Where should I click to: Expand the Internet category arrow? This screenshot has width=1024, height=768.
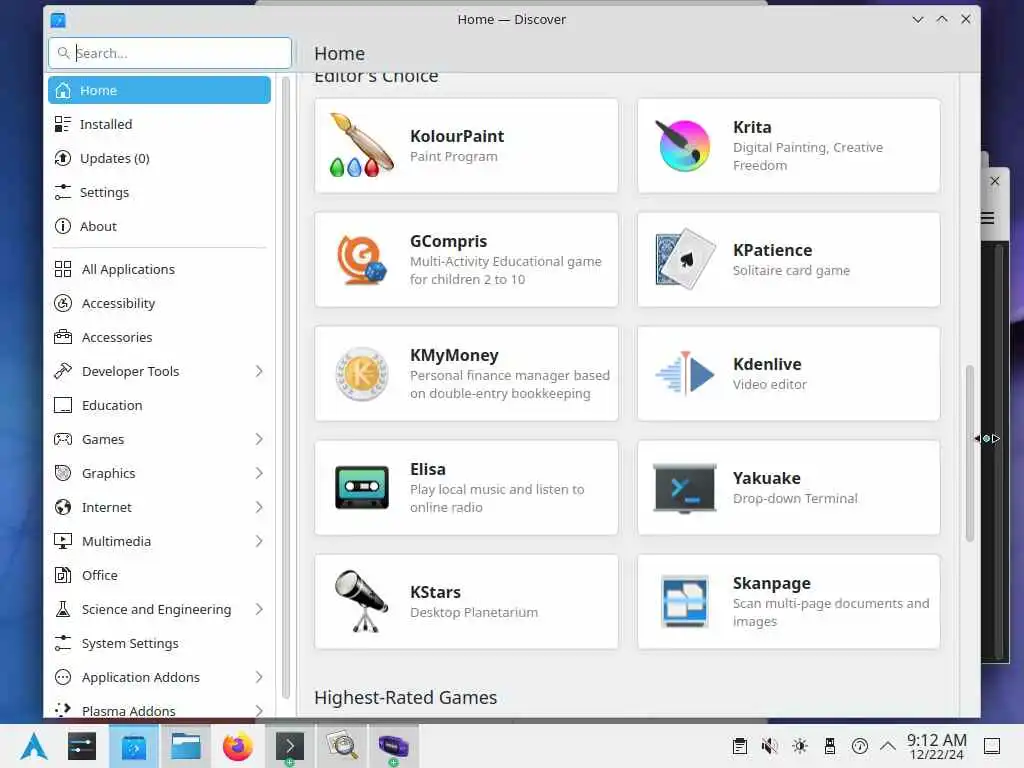point(259,507)
